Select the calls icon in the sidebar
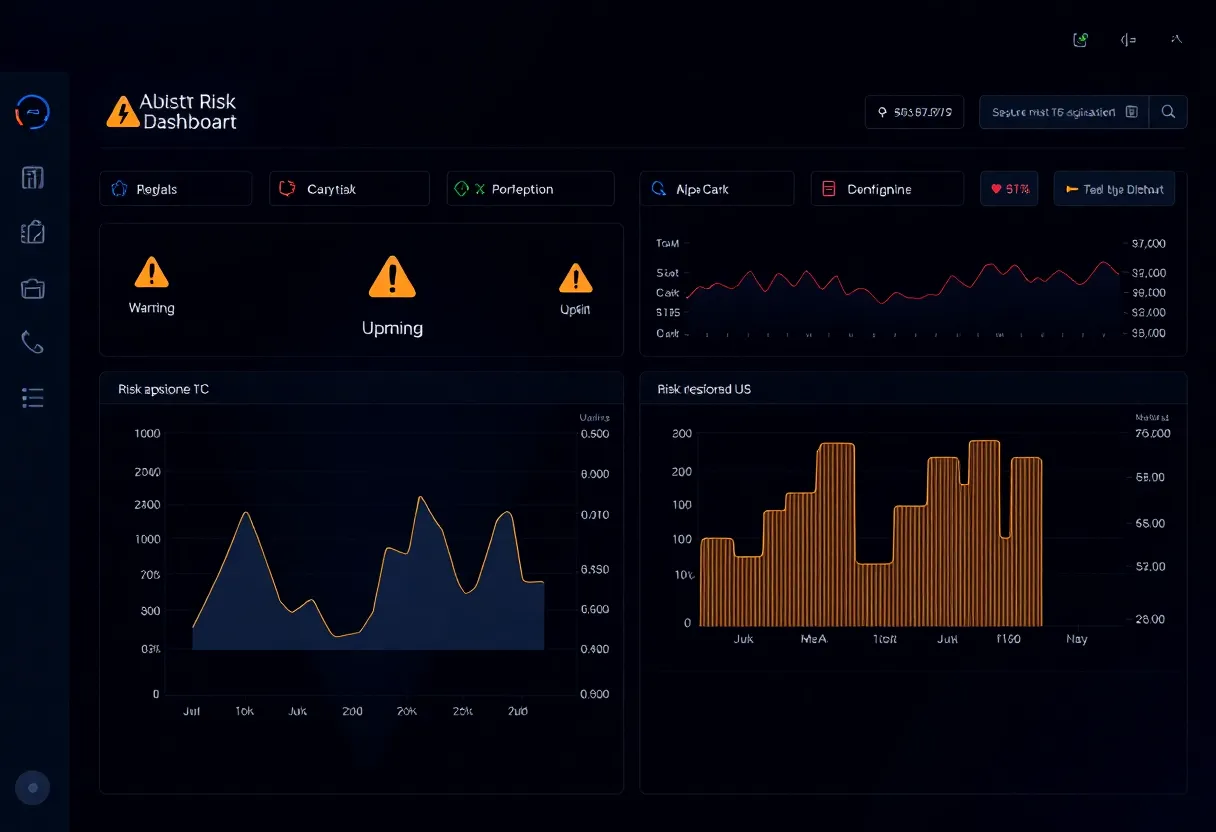This screenshot has height=832, width=1216. pos(32,343)
